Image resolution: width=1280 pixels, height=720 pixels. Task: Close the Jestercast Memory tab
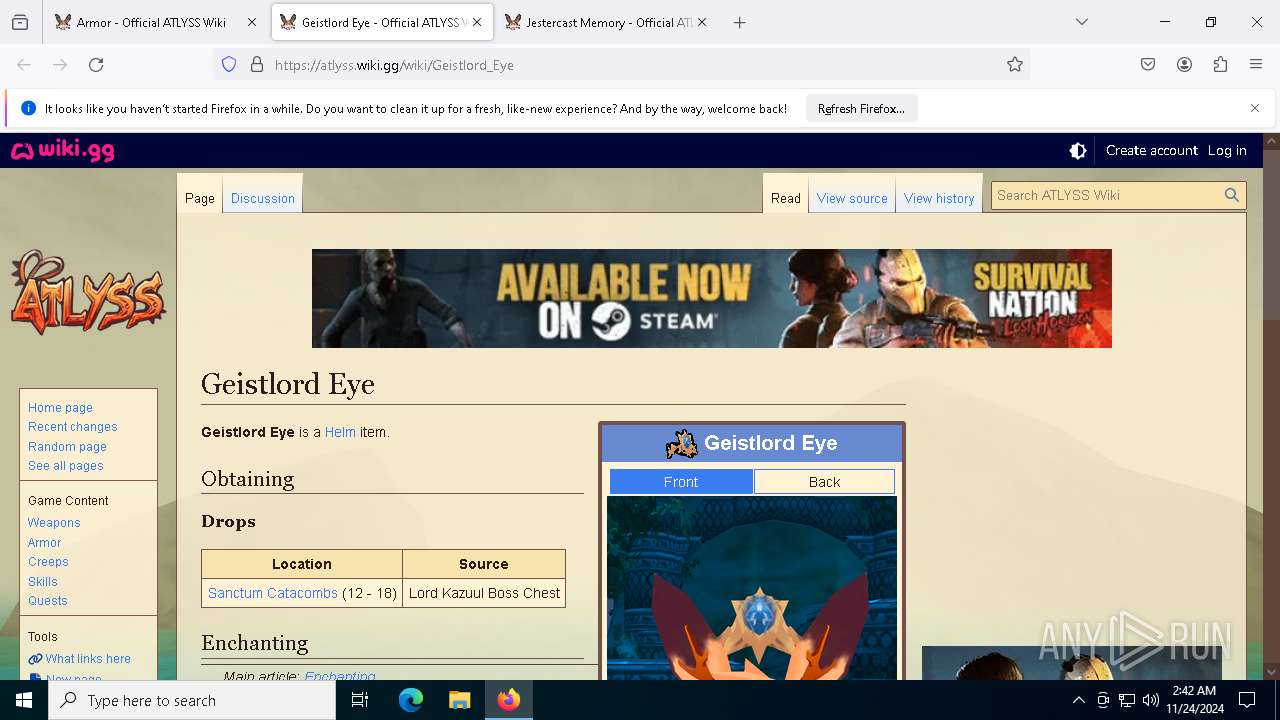click(x=702, y=22)
